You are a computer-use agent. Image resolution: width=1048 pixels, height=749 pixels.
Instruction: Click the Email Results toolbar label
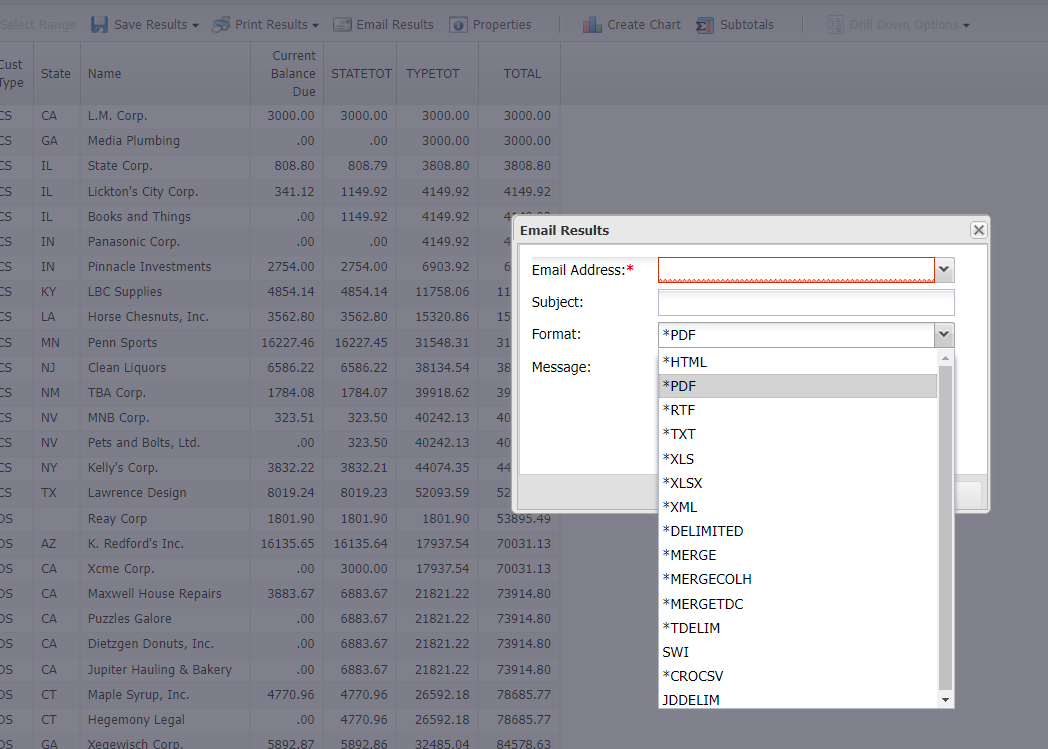(x=395, y=25)
